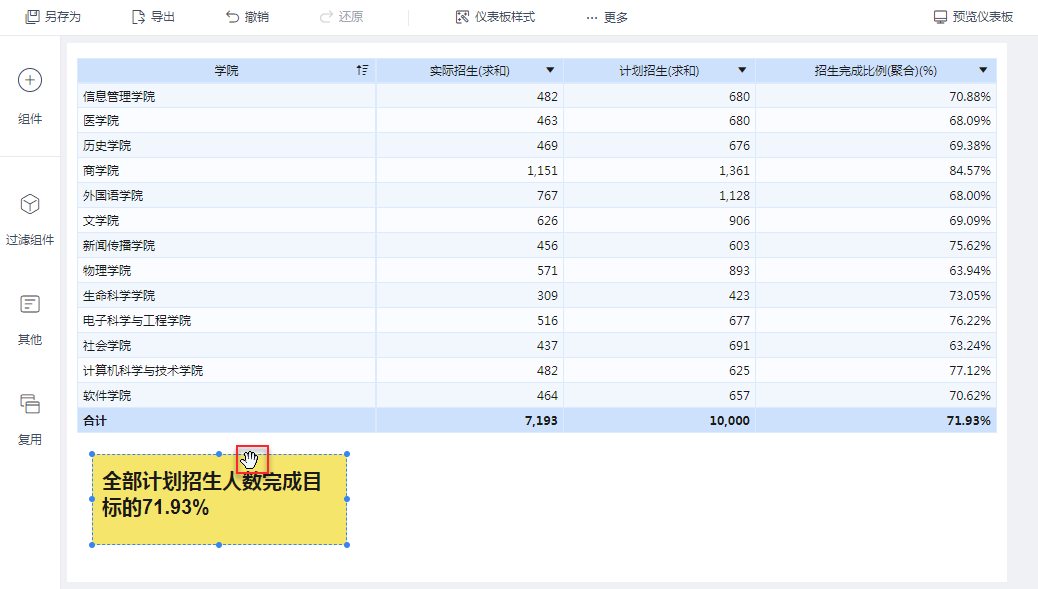Click the Redo (还原) button
The width and height of the screenshot is (1038, 589).
pyautogui.click(x=342, y=17)
